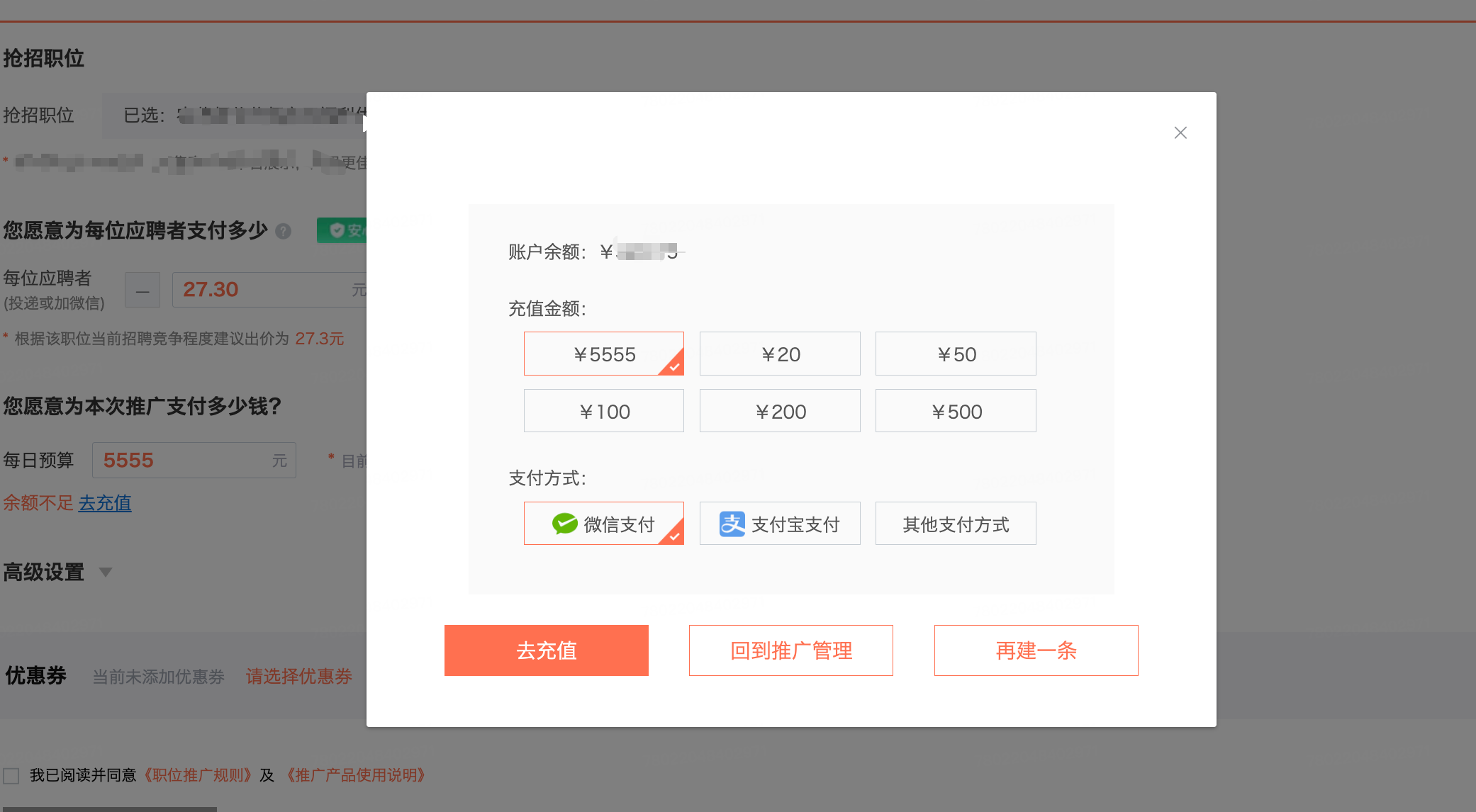This screenshot has width=1476, height=812.
Task: Click the per-applicant price field 27.30
Action: (x=269, y=290)
